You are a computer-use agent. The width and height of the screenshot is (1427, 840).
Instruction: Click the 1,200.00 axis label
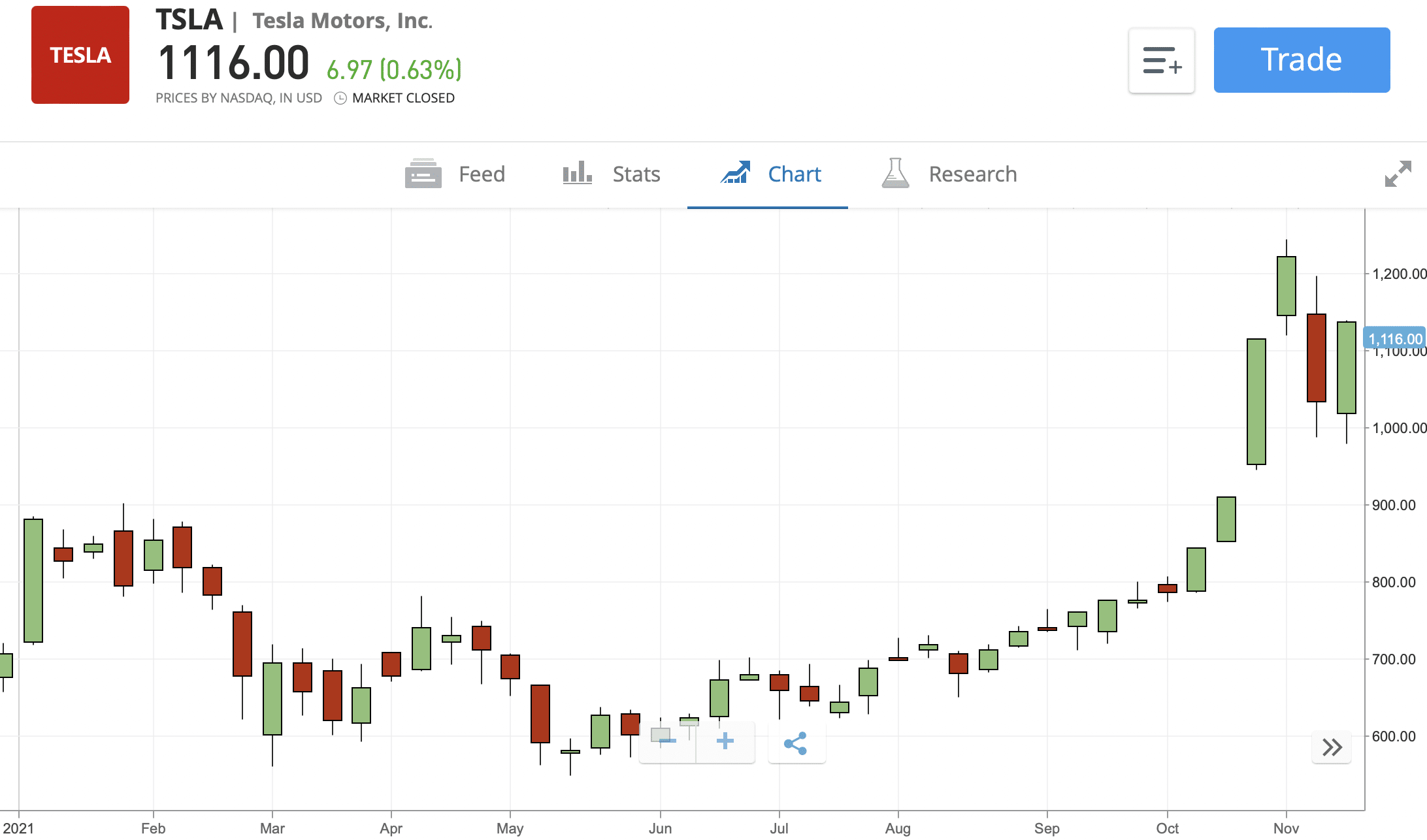(x=1399, y=274)
